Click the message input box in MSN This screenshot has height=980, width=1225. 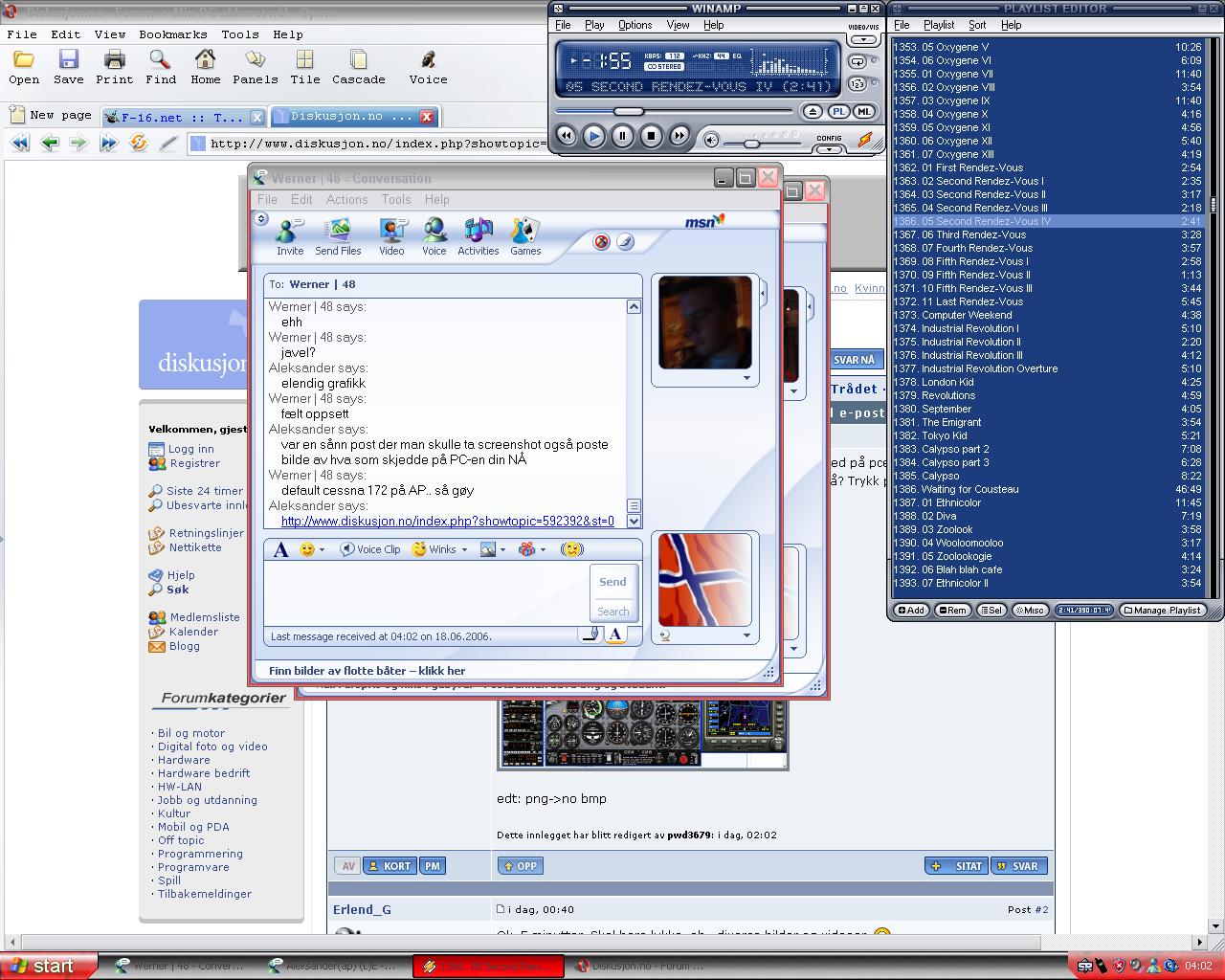(x=426, y=593)
